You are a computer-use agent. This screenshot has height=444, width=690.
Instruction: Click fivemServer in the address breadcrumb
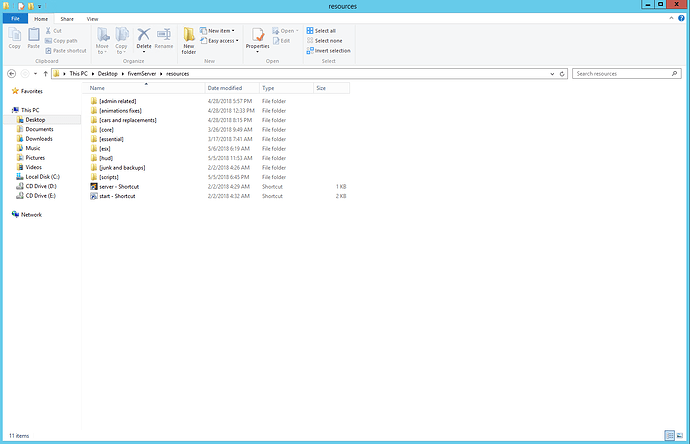point(142,73)
